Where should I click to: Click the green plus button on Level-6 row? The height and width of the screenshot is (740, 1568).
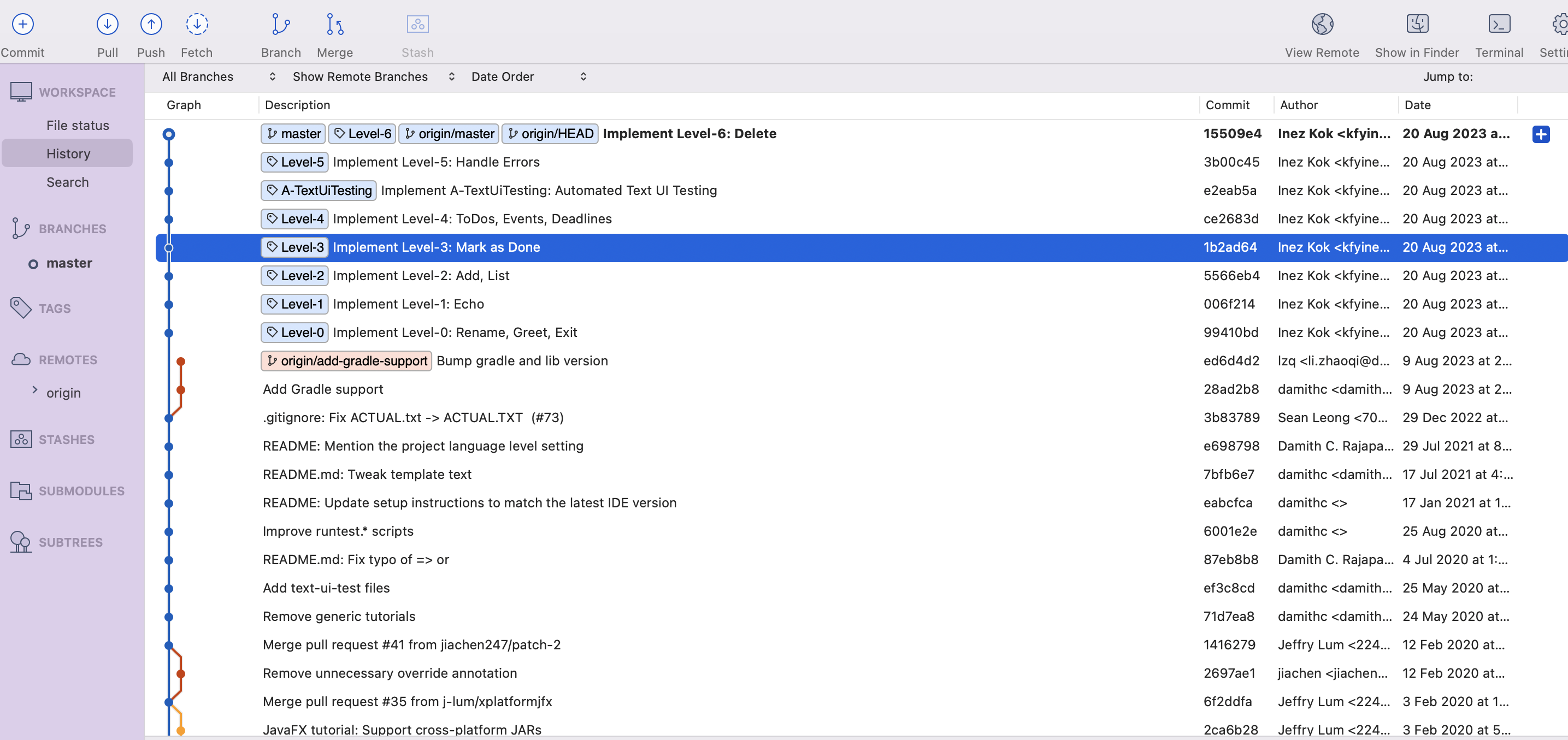point(1541,134)
